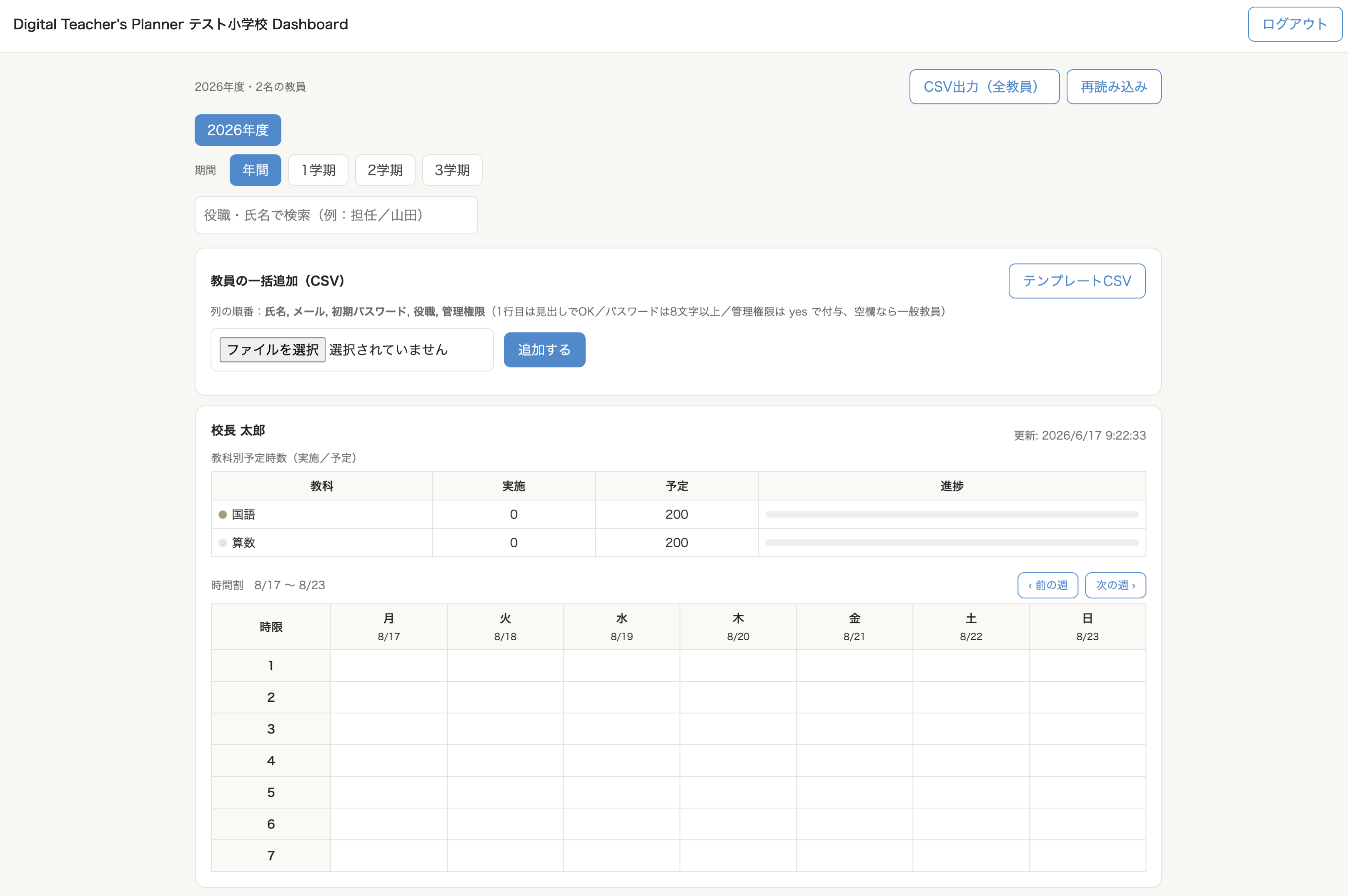Screen dimensions: 1348x896
Task: Click the 教科別予定時数（実施／予定）label
Action: point(284,458)
